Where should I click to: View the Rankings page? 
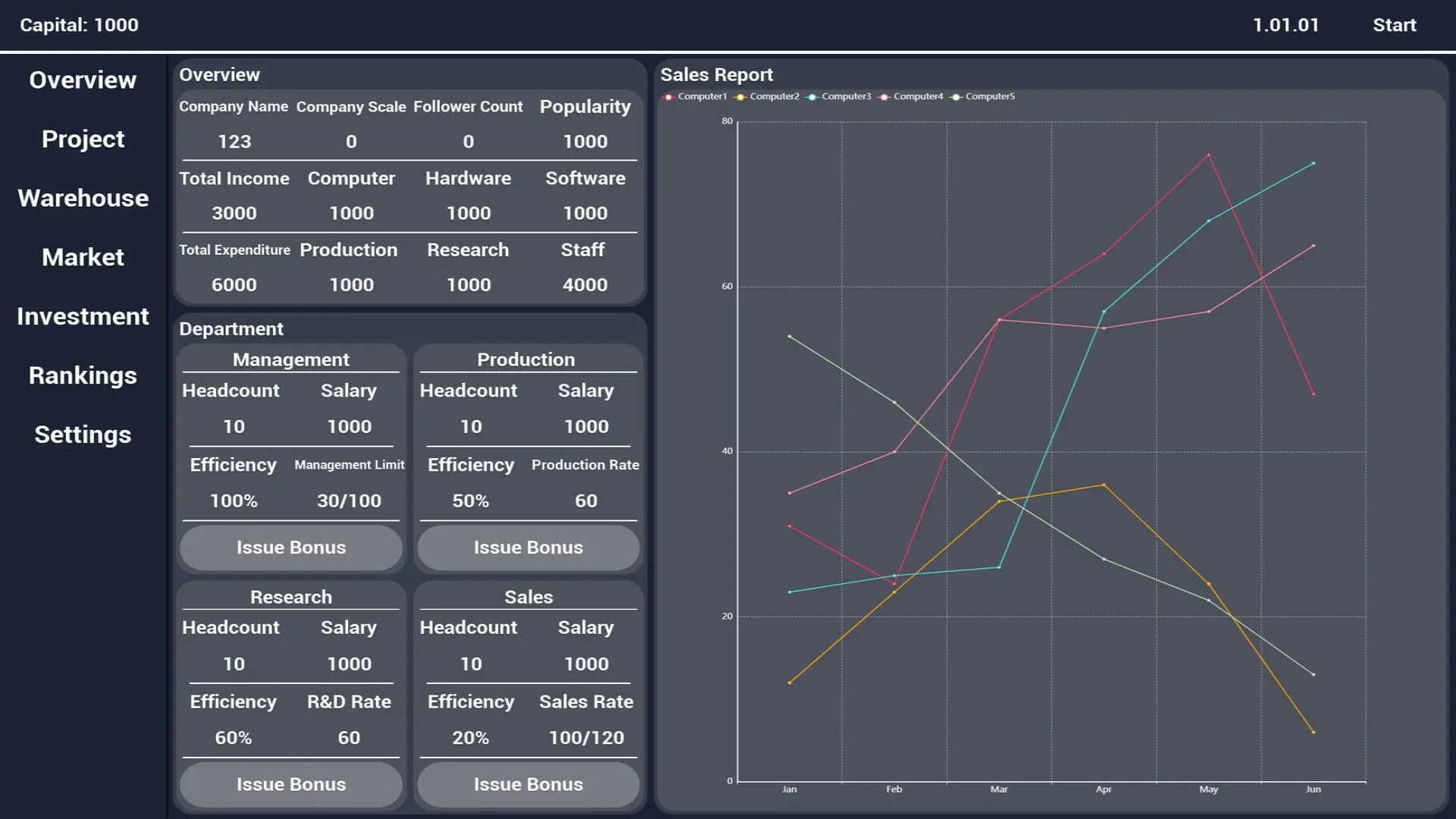point(83,376)
